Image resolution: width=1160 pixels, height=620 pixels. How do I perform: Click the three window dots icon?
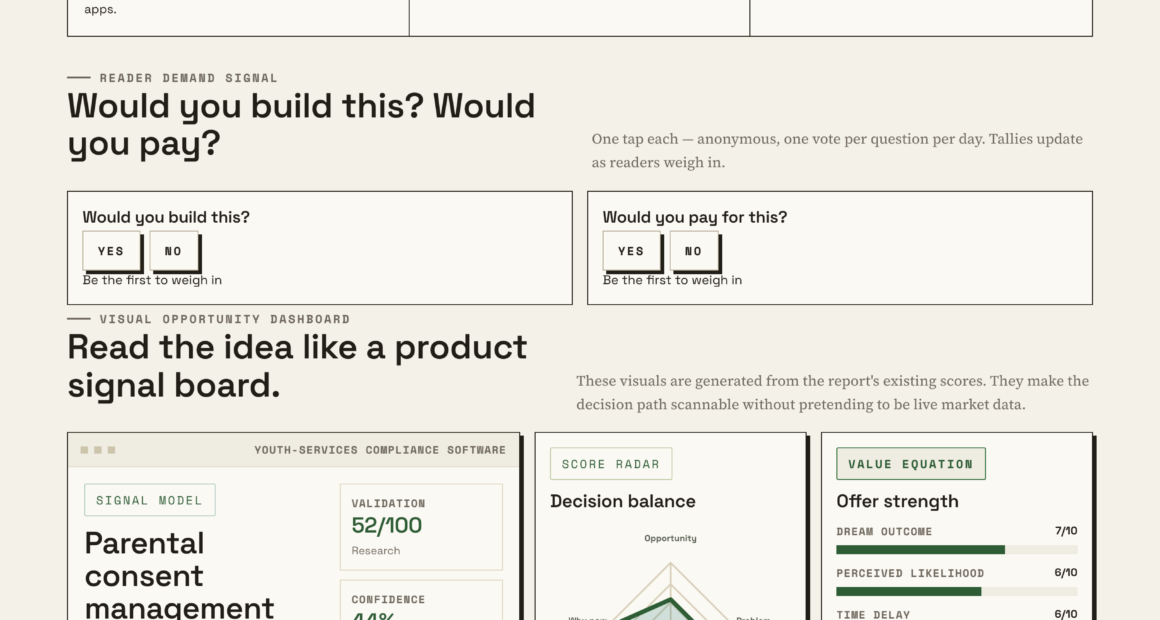pos(98,450)
